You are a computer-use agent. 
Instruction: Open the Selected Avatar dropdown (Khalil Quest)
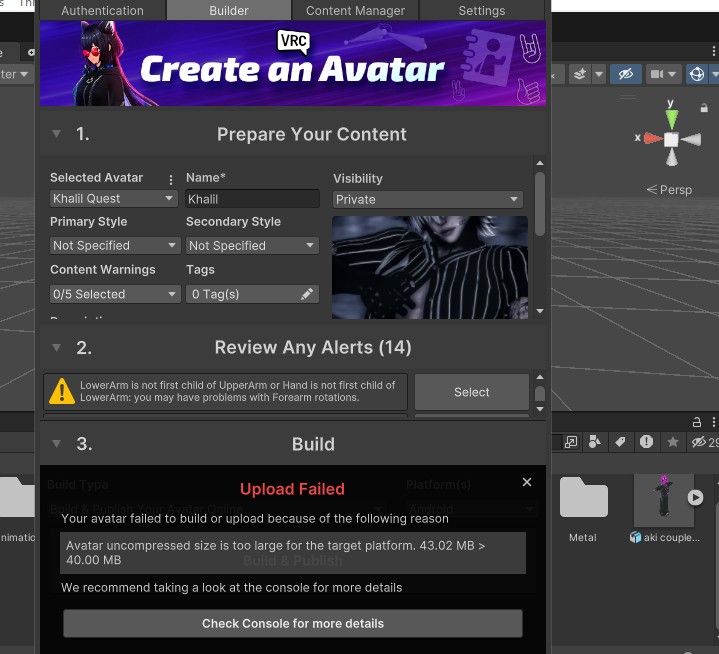tap(113, 199)
